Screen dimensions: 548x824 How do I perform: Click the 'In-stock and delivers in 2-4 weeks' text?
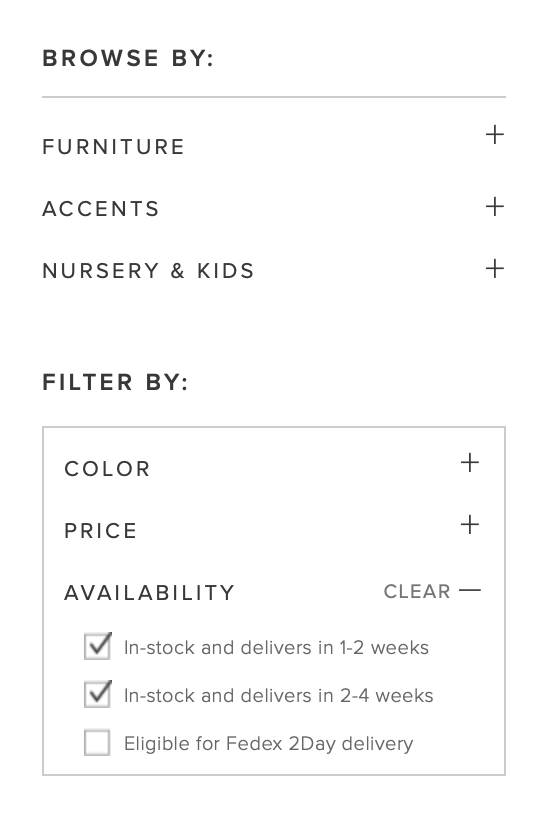[x=278, y=695]
